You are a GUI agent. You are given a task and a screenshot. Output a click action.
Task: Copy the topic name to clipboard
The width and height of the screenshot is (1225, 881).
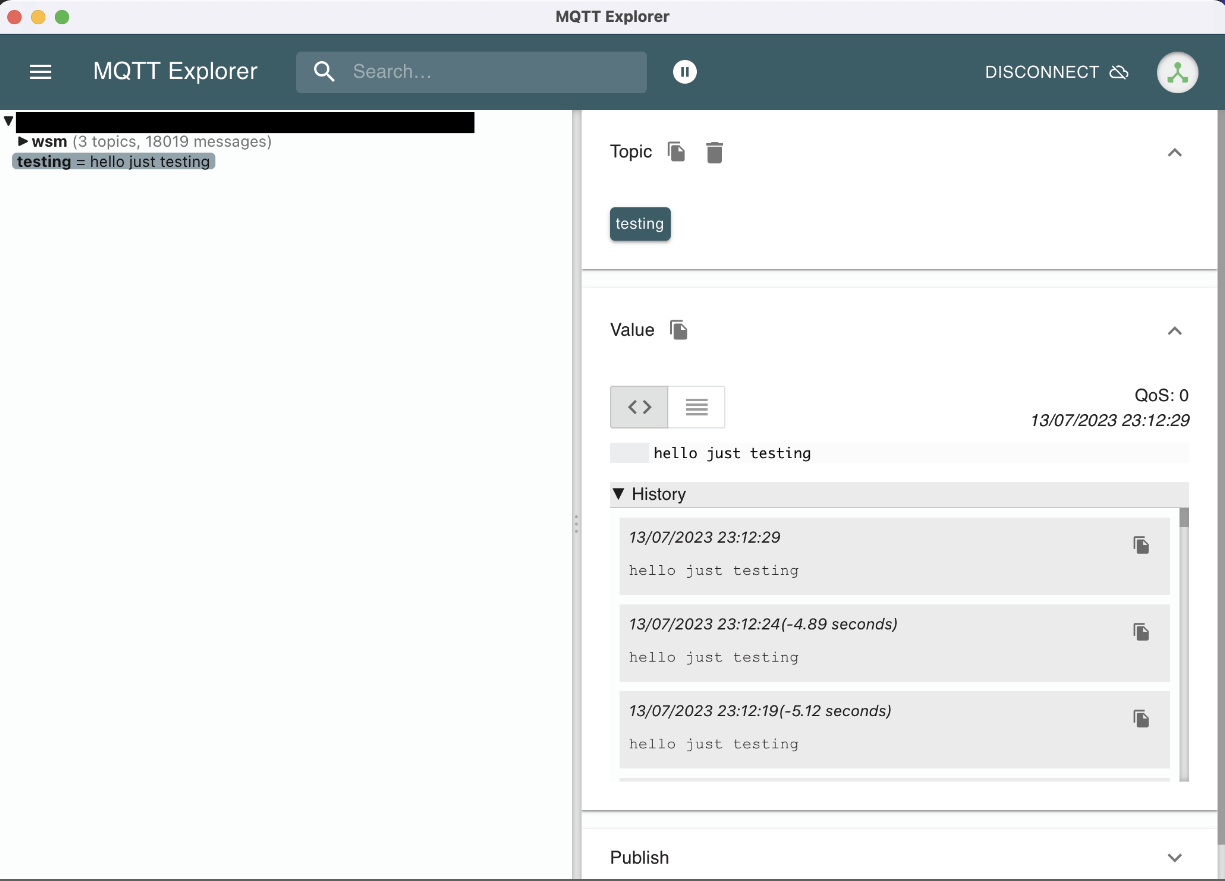click(676, 152)
